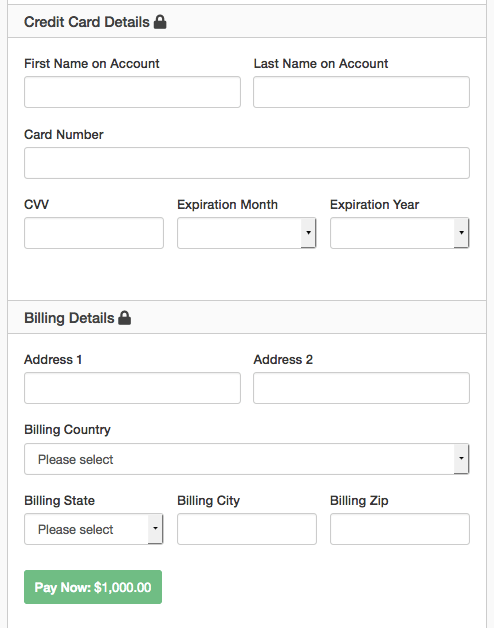The width and height of the screenshot is (494, 628).
Task: Click the Card Number label
Action: point(64,135)
